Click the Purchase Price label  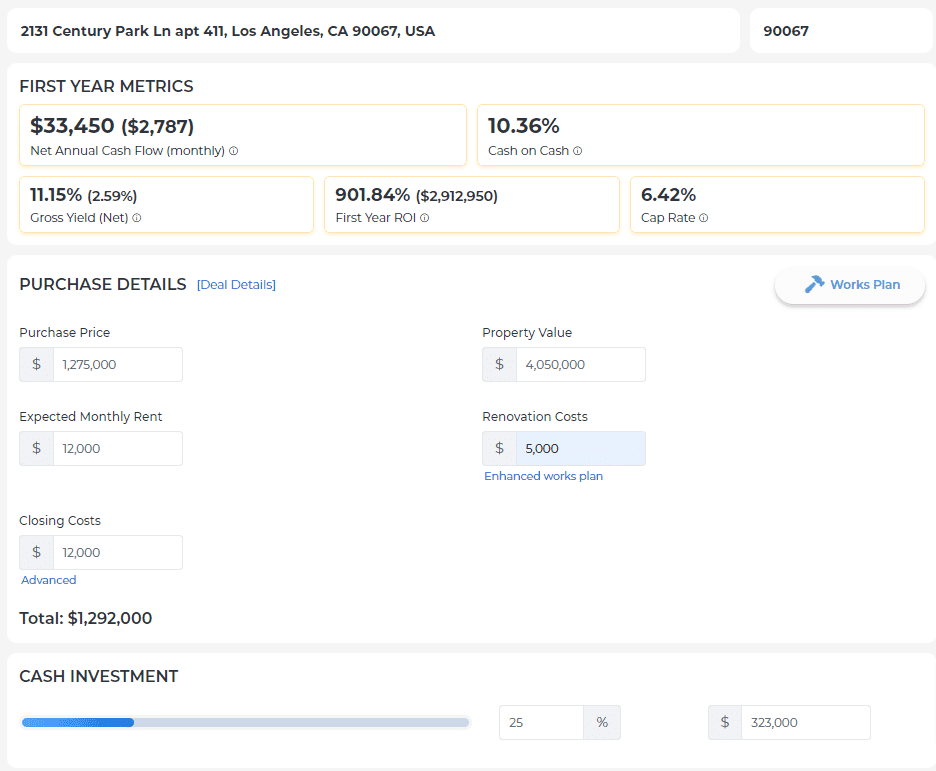click(64, 333)
